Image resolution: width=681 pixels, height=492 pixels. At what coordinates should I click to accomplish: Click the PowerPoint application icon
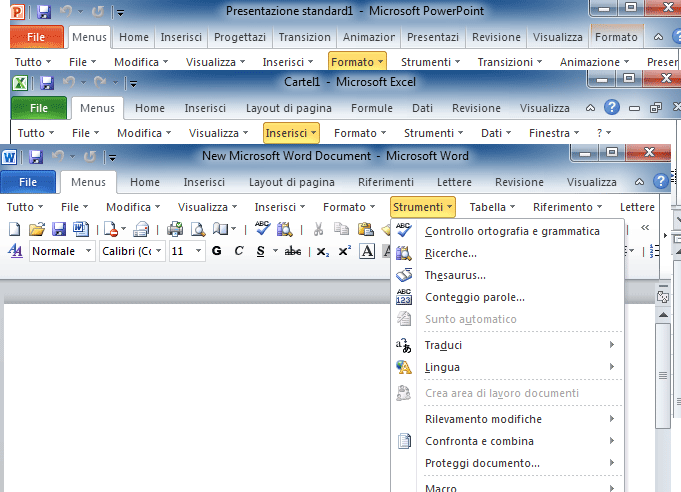17,12
